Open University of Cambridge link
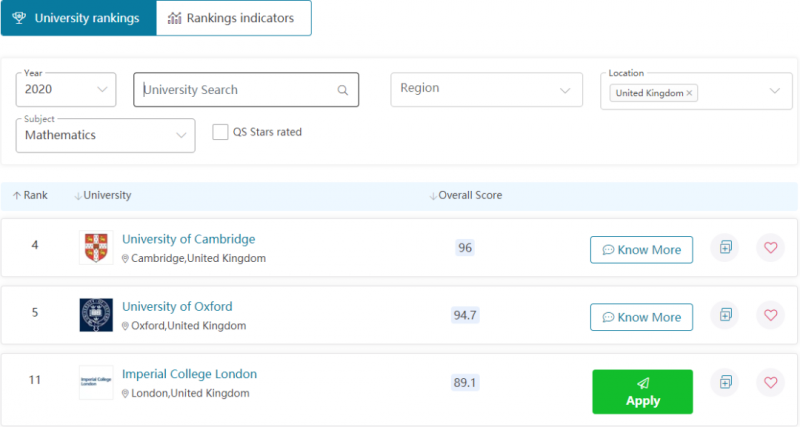 [x=188, y=239]
